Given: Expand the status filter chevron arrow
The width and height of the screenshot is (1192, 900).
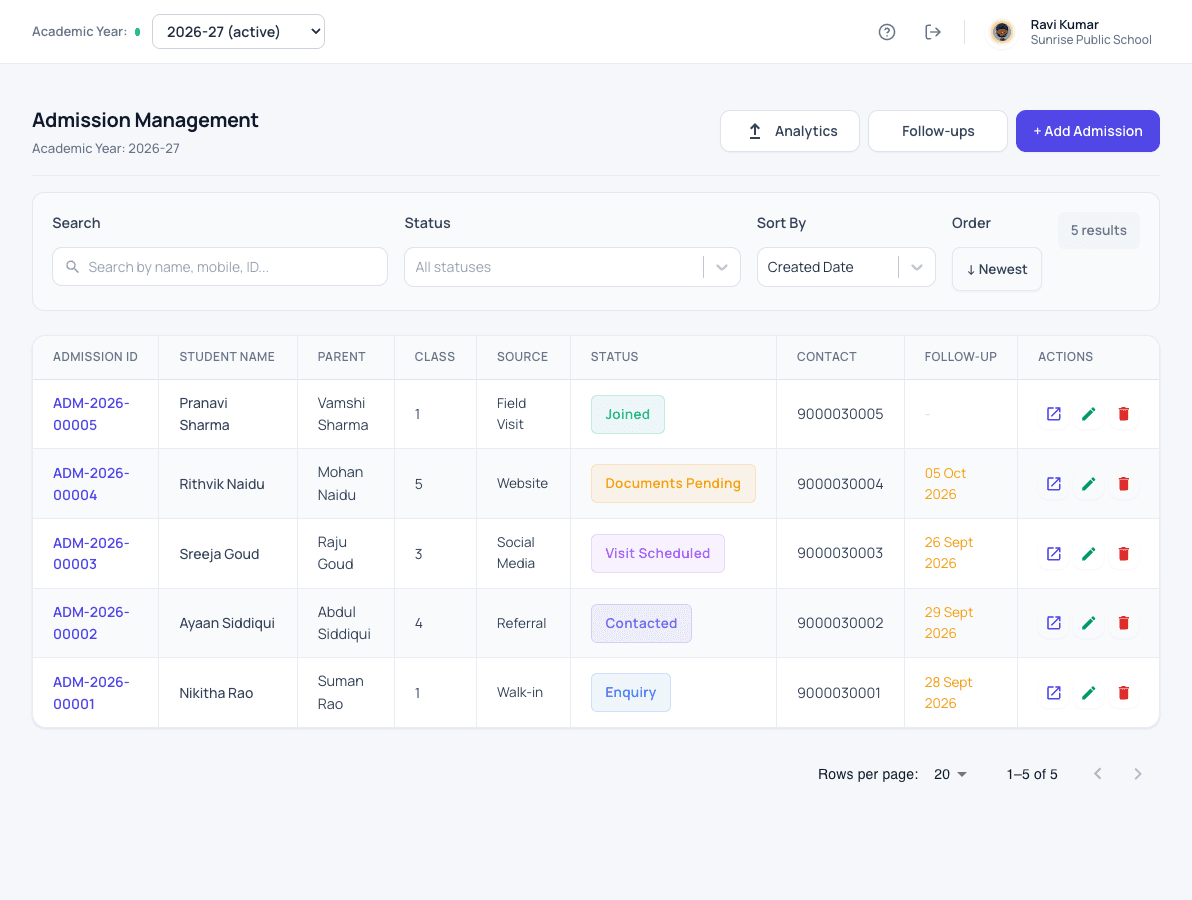Looking at the screenshot, I should pyautogui.click(x=722, y=267).
